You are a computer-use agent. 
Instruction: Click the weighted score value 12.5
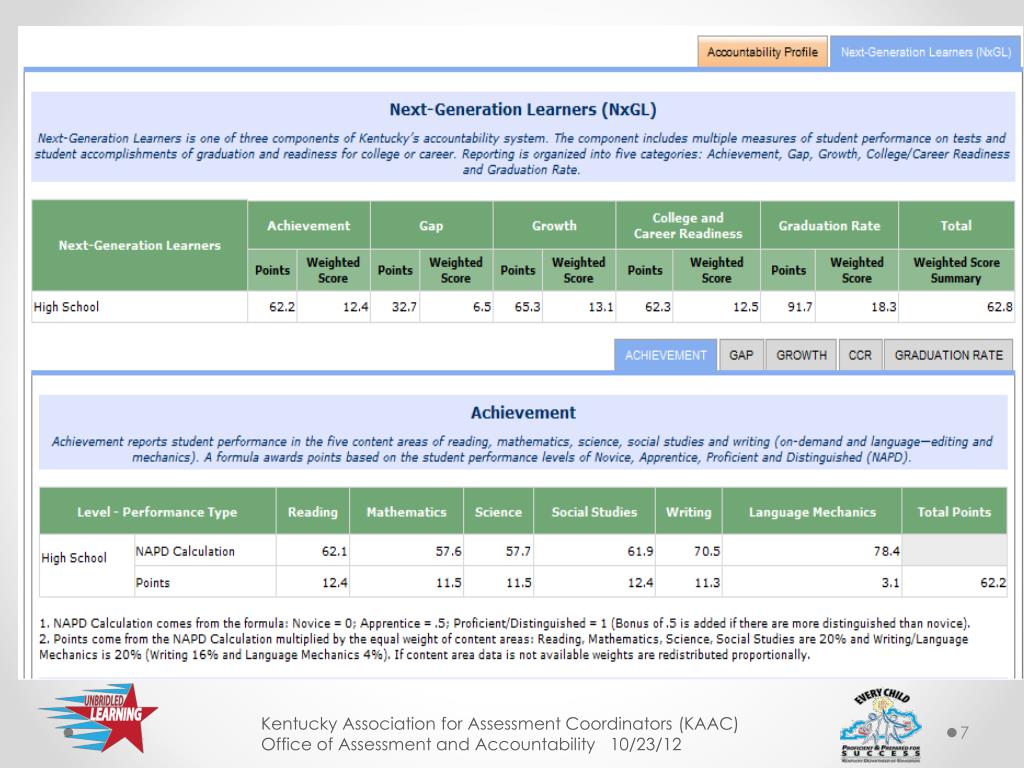(746, 307)
